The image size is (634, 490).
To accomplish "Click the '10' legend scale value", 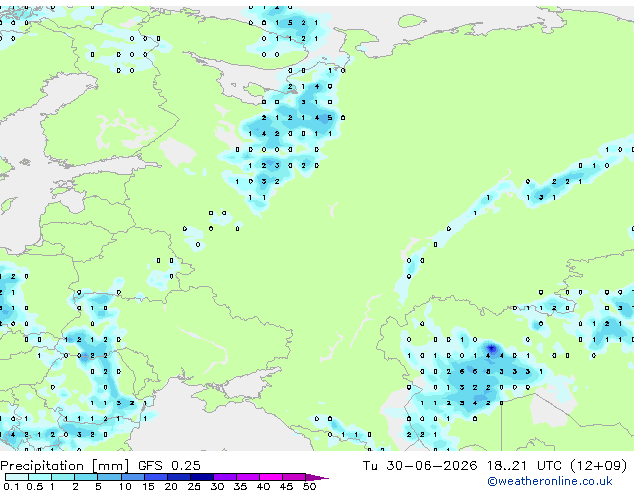I will coord(125,486).
